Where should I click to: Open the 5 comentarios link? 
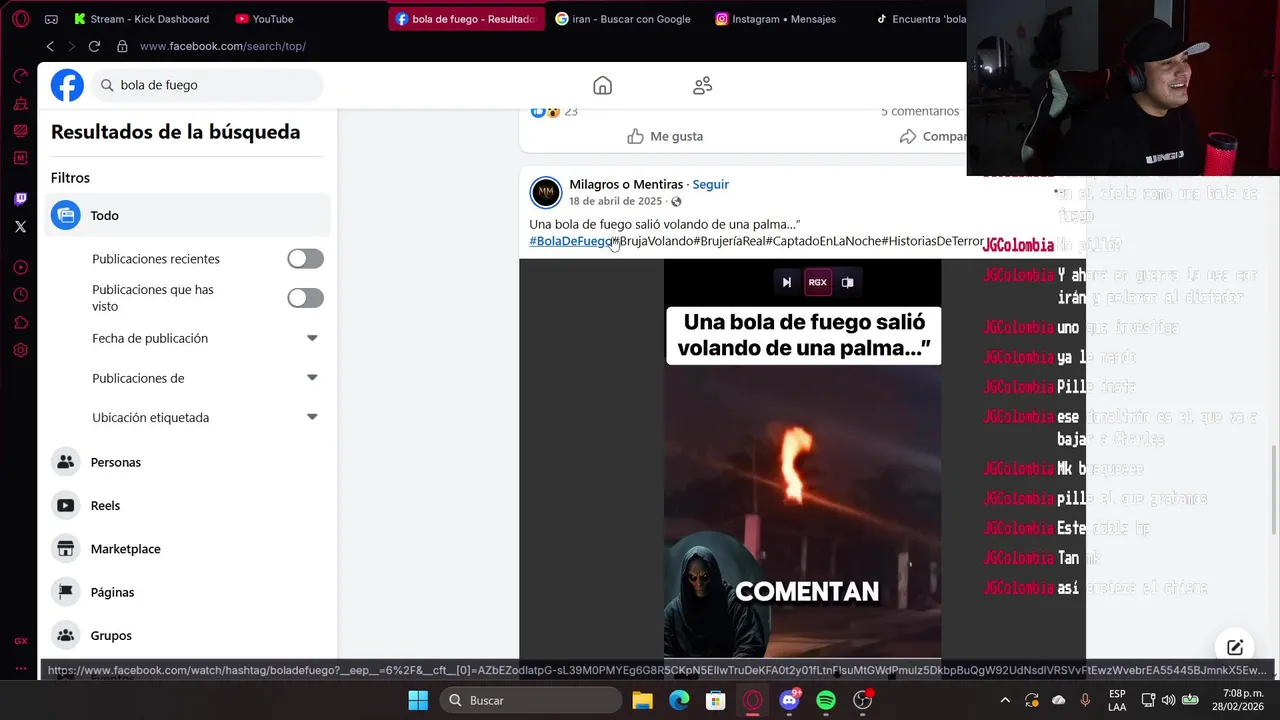tap(920, 111)
